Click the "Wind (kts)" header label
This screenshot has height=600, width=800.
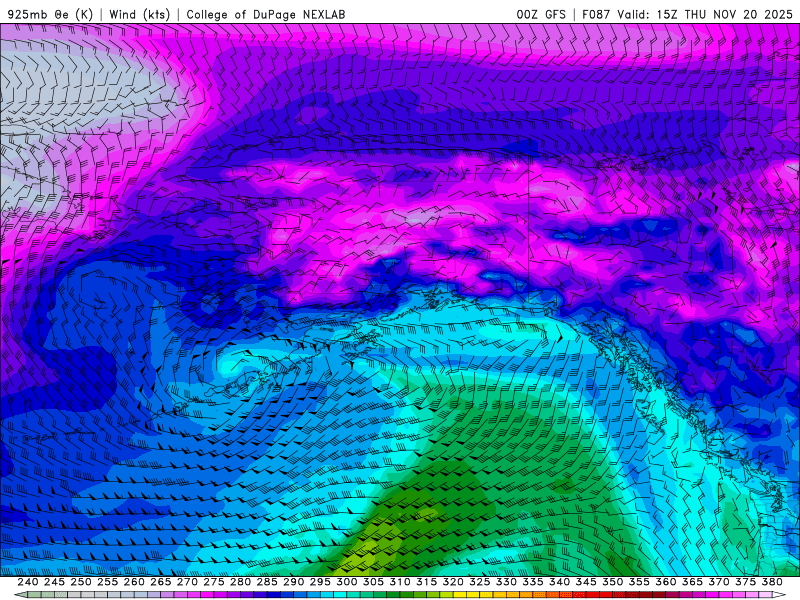pyautogui.click(x=140, y=14)
